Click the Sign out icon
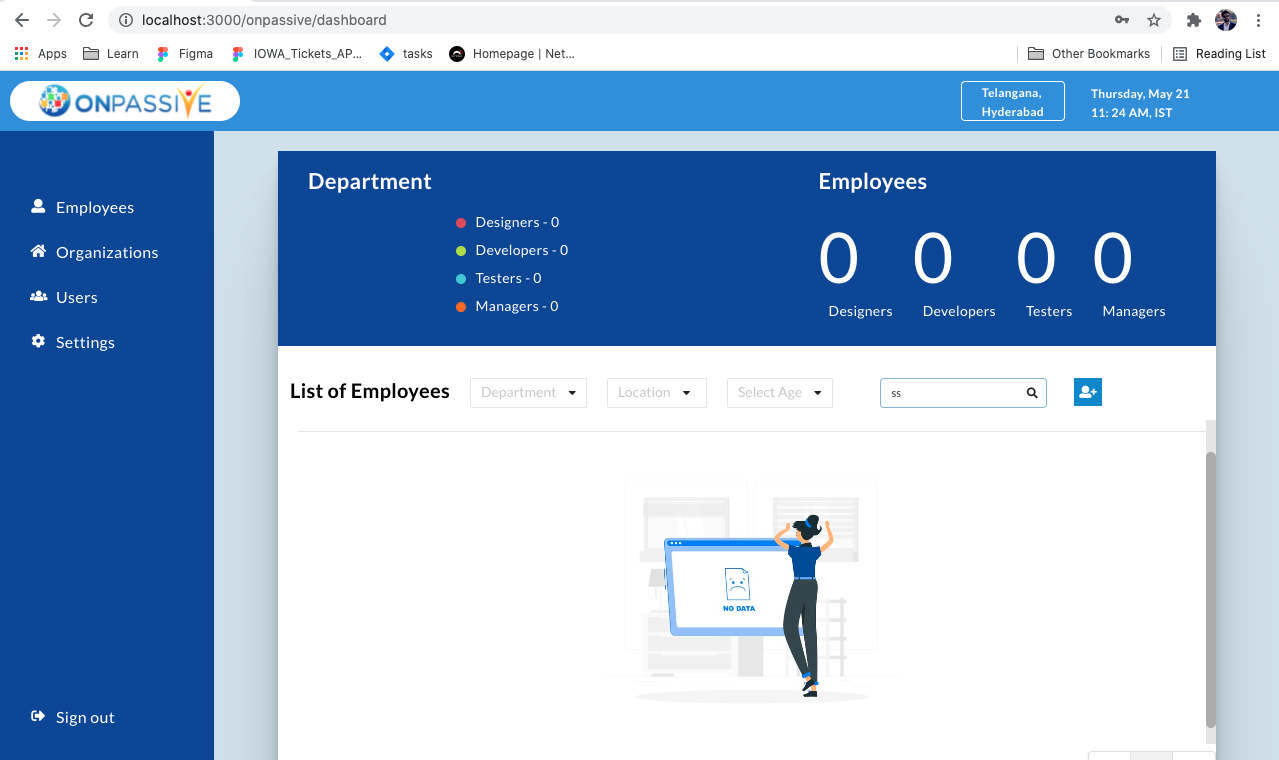This screenshot has height=760, width=1279. [x=36, y=716]
